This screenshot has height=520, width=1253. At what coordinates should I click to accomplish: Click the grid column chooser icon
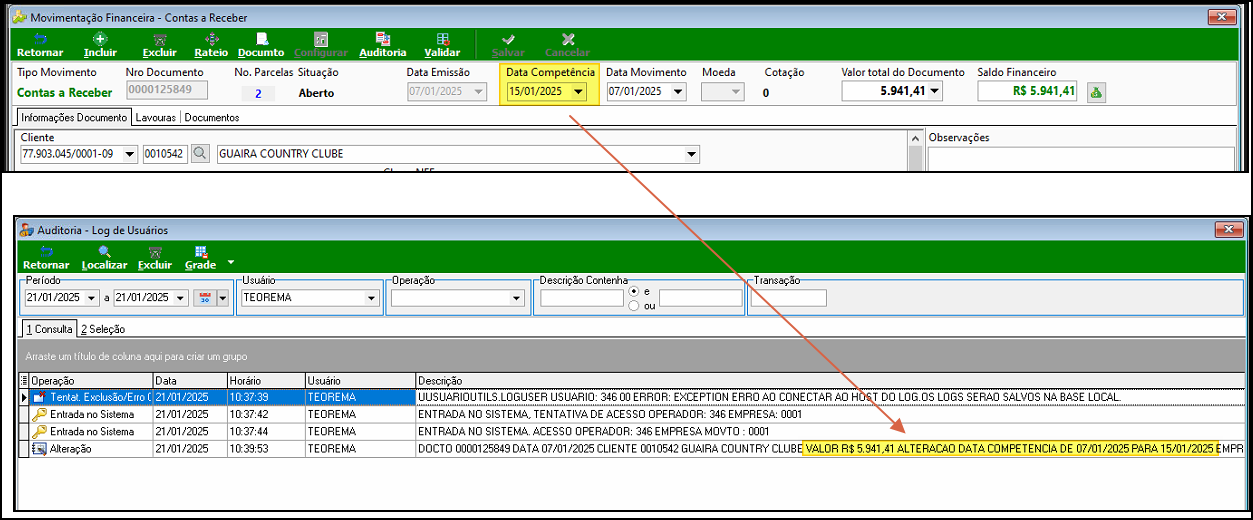(x=24, y=381)
